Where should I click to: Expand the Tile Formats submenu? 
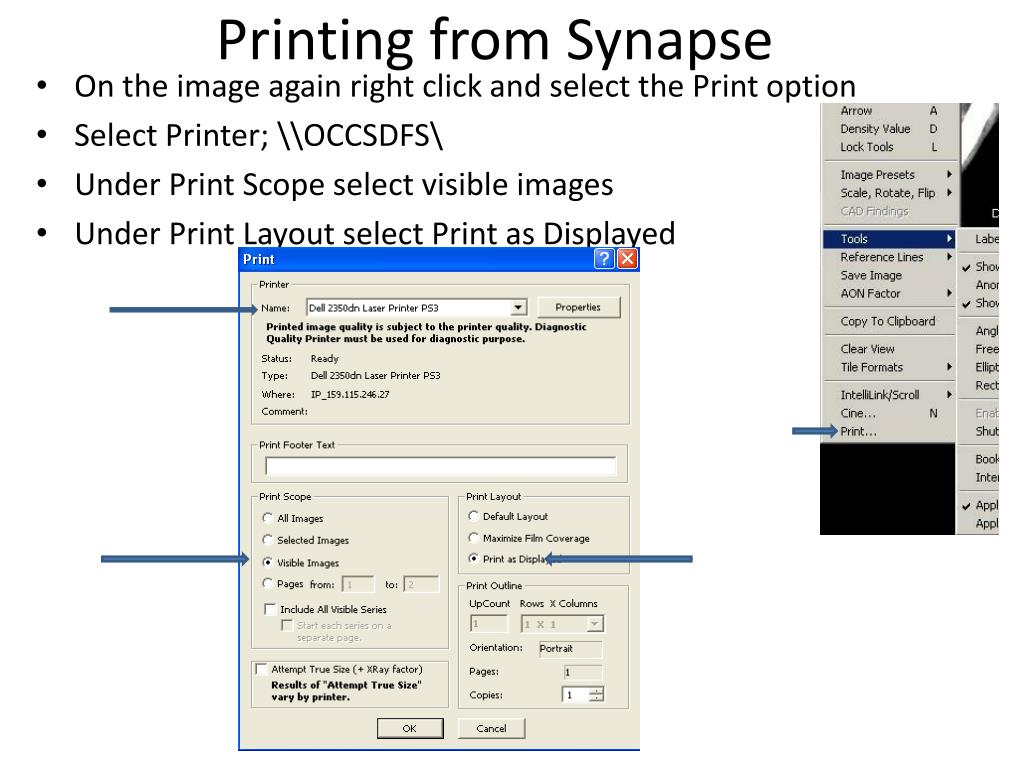[x=889, y=367]
